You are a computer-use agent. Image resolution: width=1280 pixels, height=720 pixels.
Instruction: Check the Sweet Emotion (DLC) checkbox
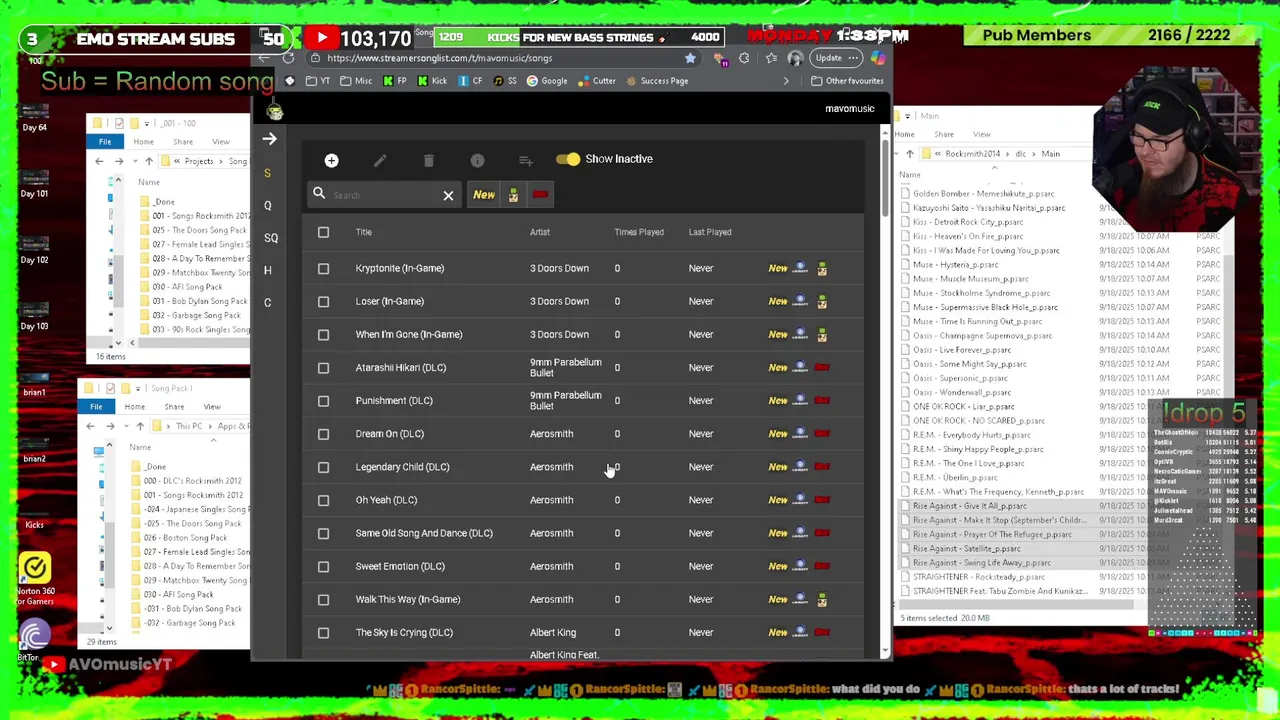tap(323, 566)
